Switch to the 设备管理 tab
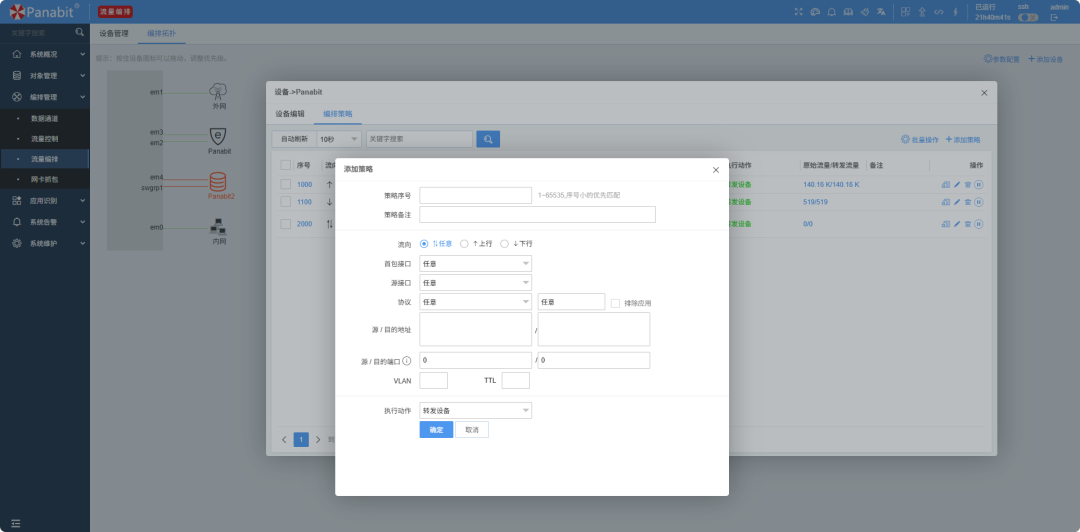The height and width of the screenshot is (532, 1080). [114, 33]
